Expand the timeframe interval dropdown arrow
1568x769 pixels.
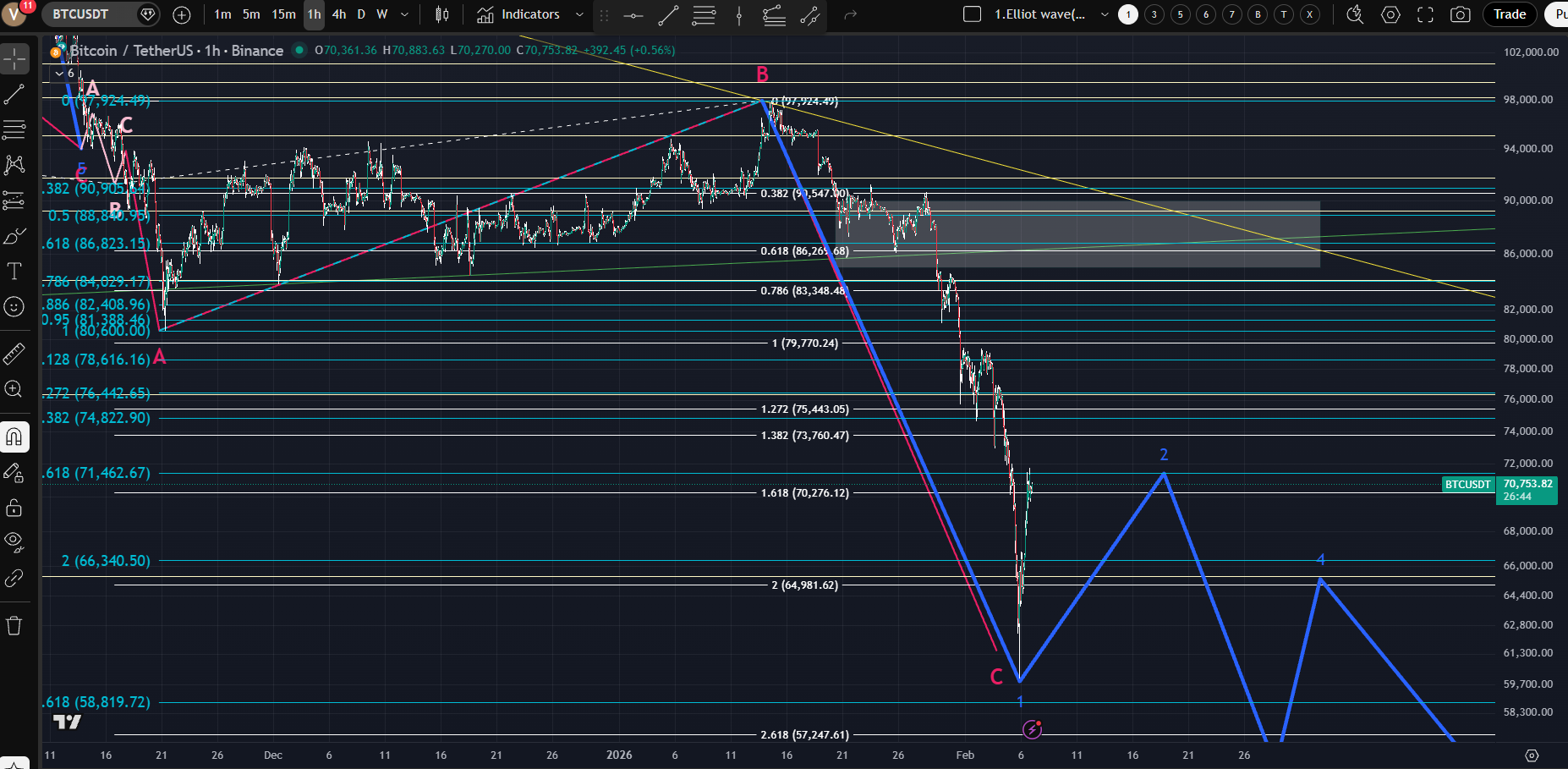(x=404, y=14)
